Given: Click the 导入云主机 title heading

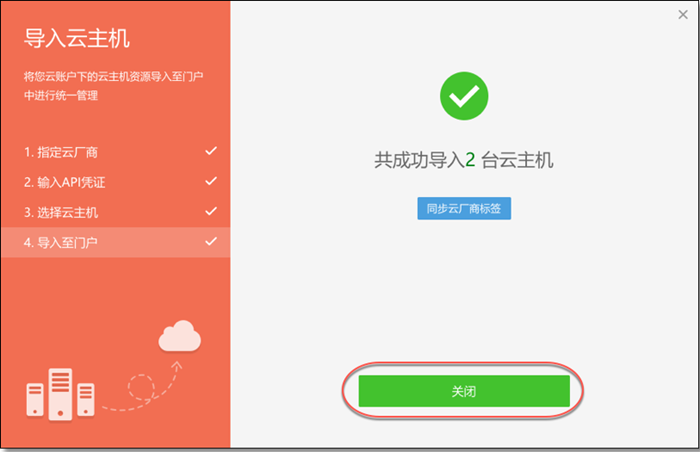Looking at the screenshot, I should pyautogui.click(x=77, y=38).
